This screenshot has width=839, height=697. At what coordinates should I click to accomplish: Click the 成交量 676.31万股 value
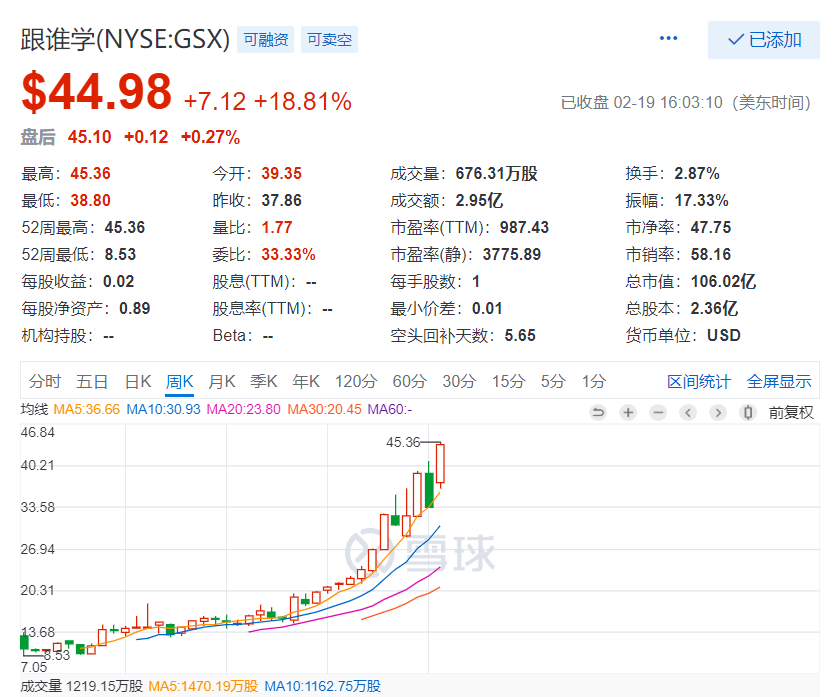click(x=497, y=174)
